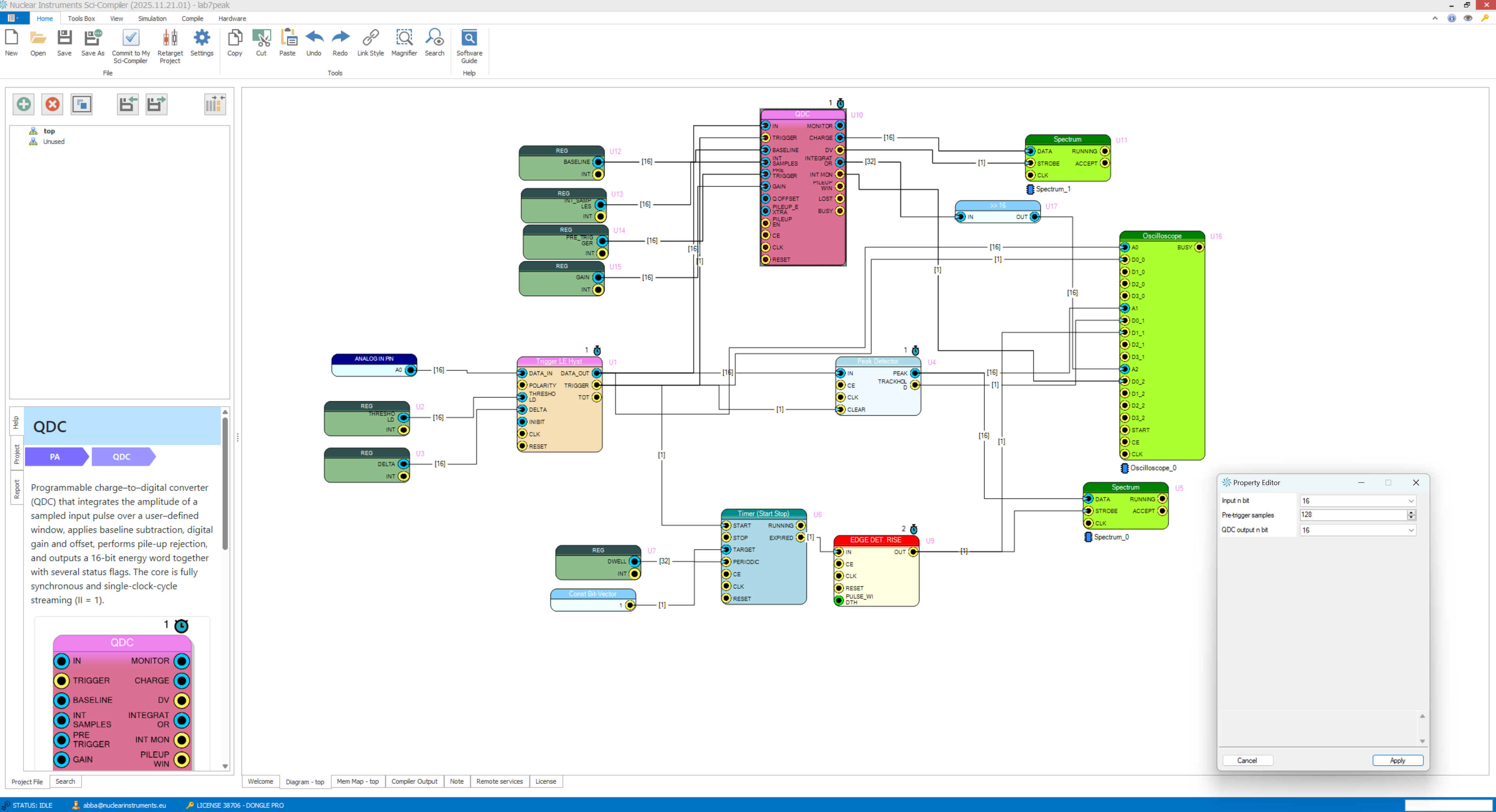This screenshot has width=1496, height=812.
Task: Paste from the clipboard icon
Action: coord(288,43)
